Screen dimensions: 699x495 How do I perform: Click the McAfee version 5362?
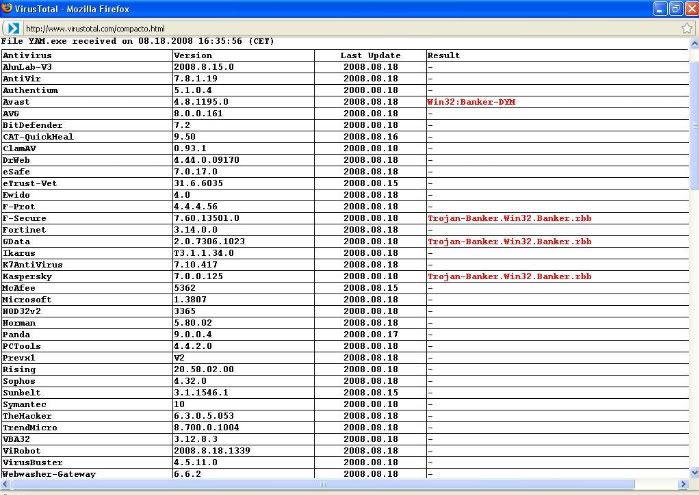tap(185, 288)
